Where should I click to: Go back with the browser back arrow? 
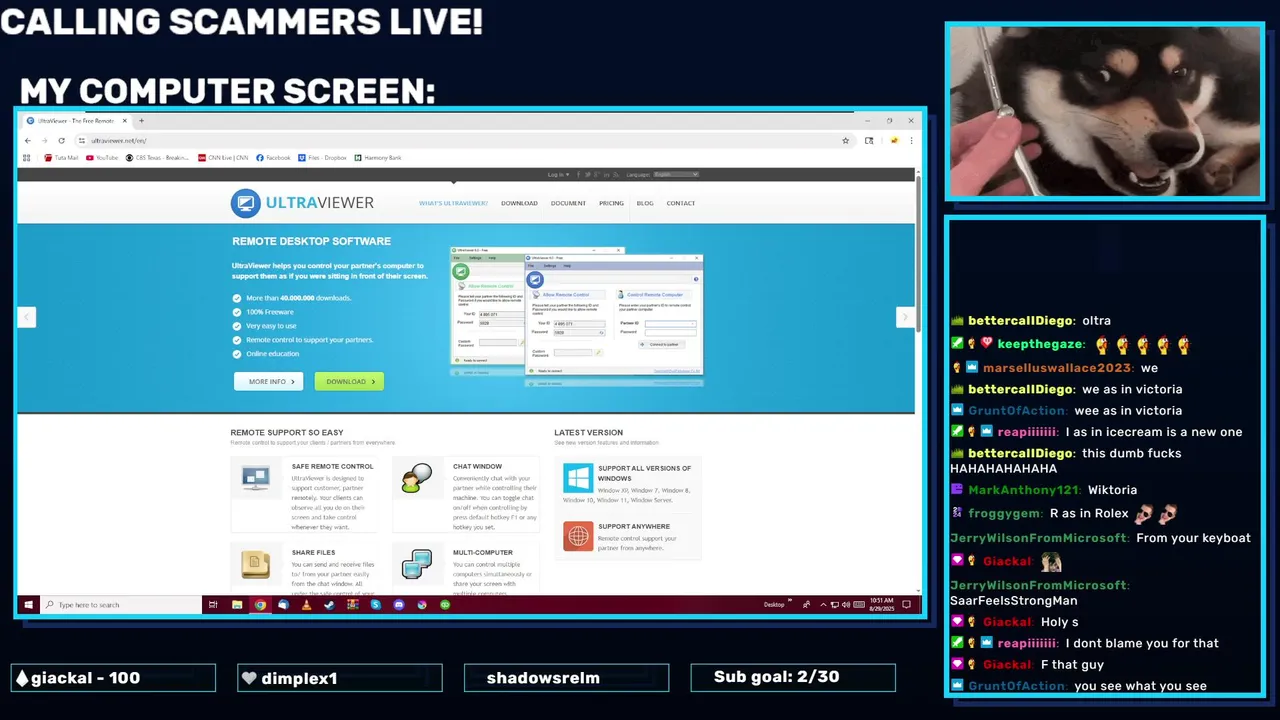coord(28,141)
